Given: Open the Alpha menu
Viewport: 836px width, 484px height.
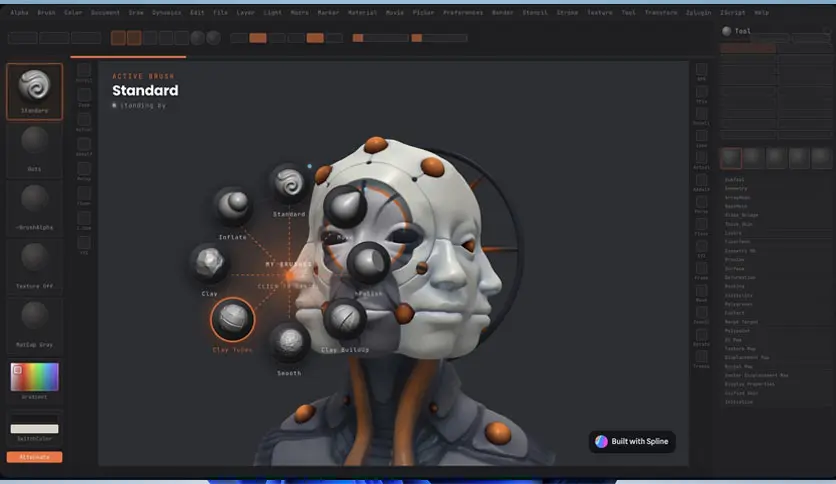Looking at the screenshot, I should pos(20,12).
